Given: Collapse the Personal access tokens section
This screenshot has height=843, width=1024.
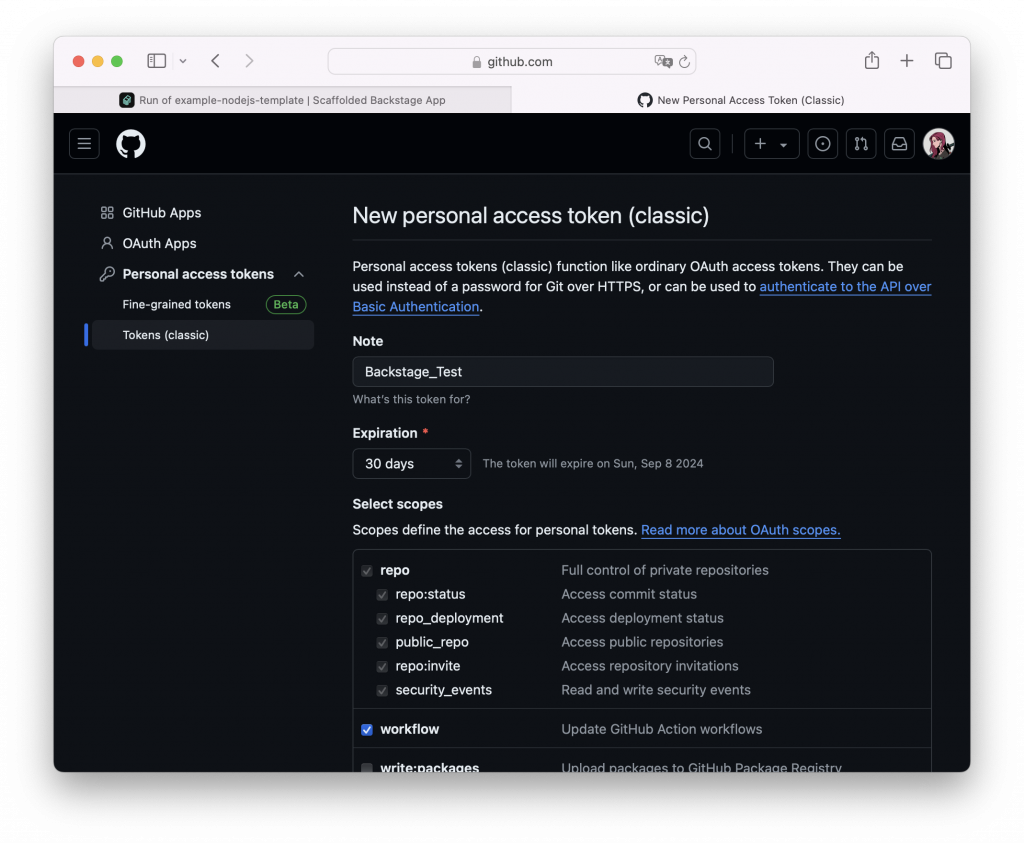Looking at the screenshot, I should click(x=299, y=274).
